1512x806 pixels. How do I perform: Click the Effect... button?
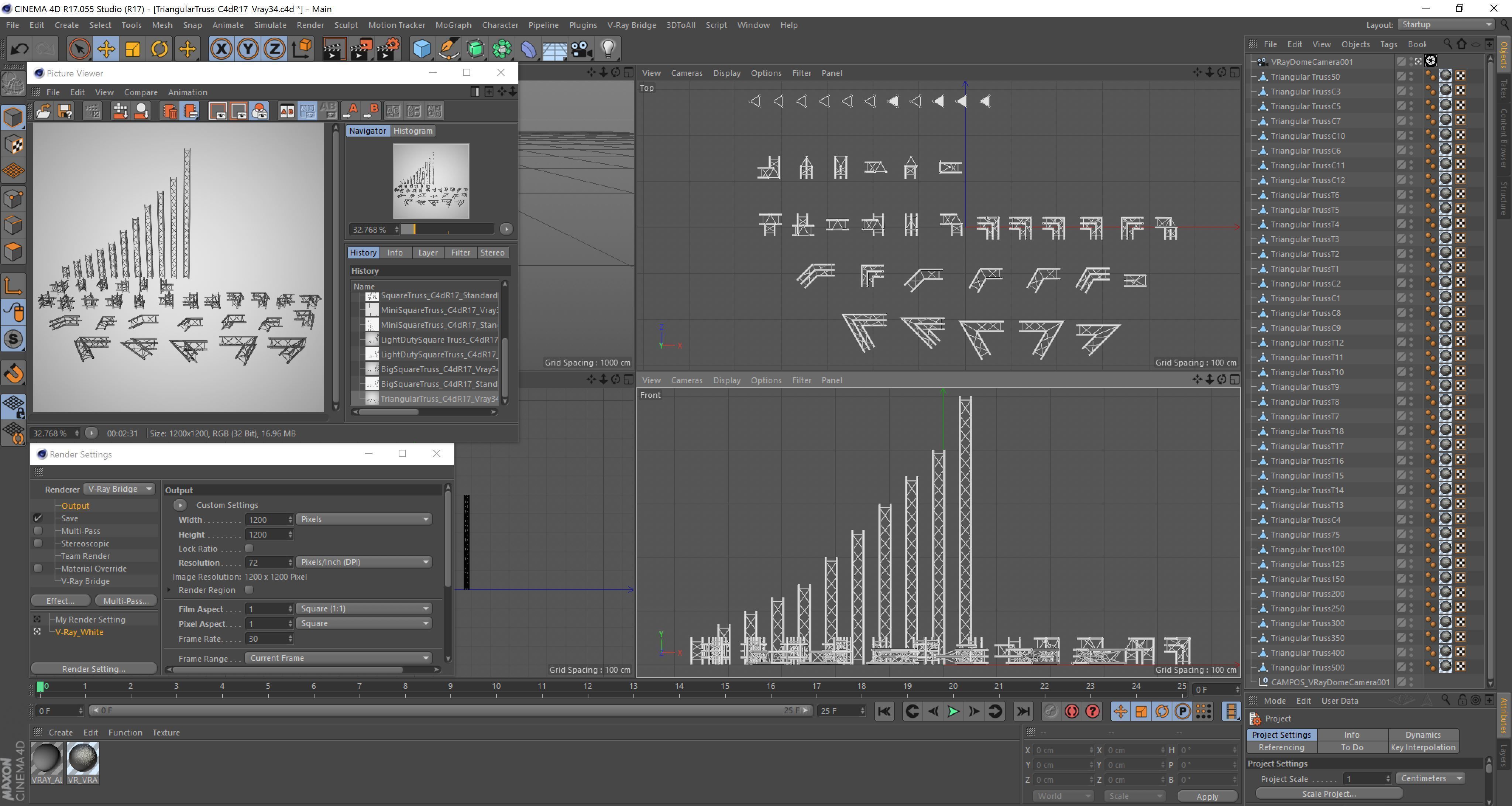pyautogui.click(x=61, y=601)
